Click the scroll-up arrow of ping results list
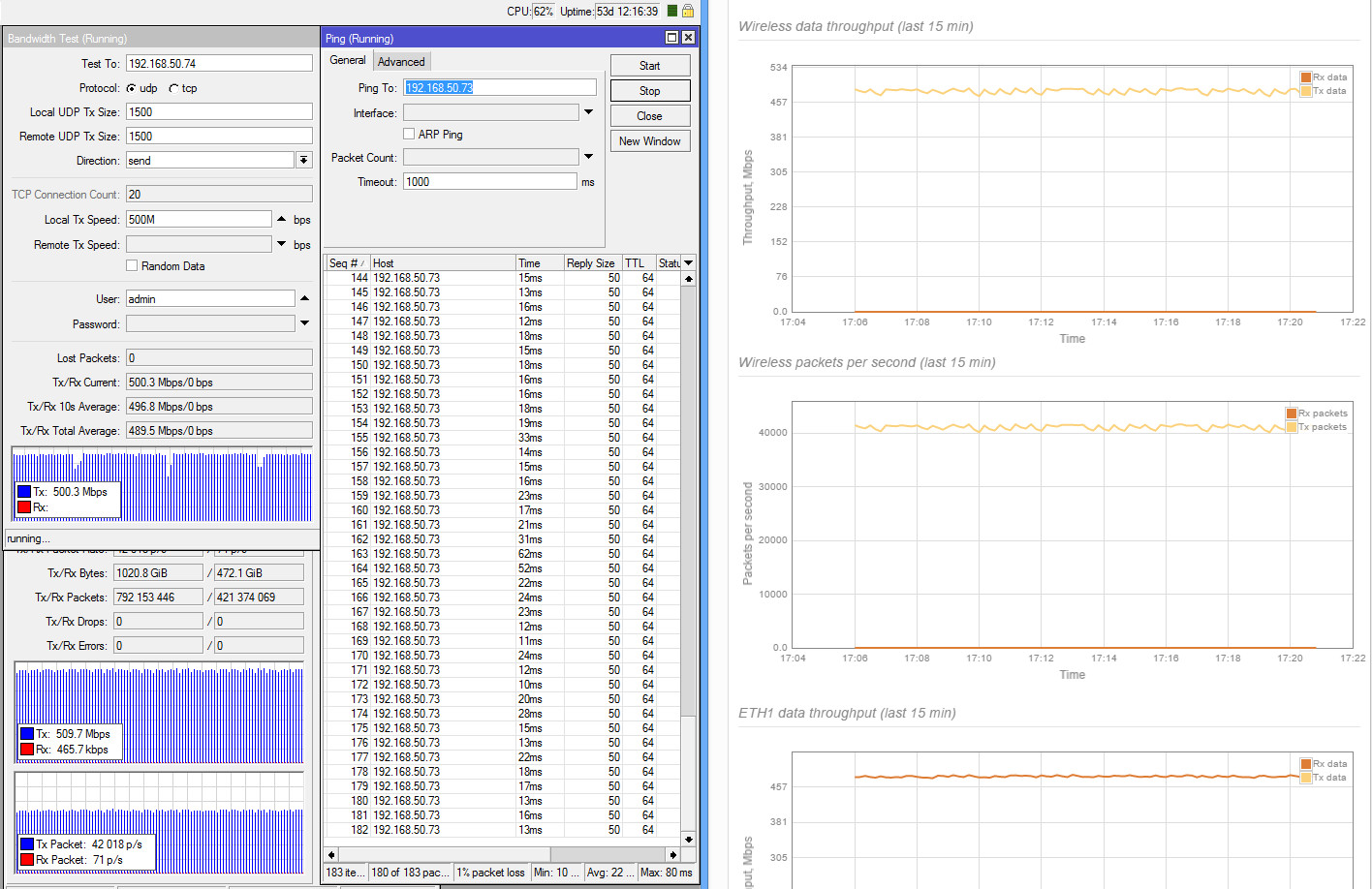1372x889 pixels. 689,279
